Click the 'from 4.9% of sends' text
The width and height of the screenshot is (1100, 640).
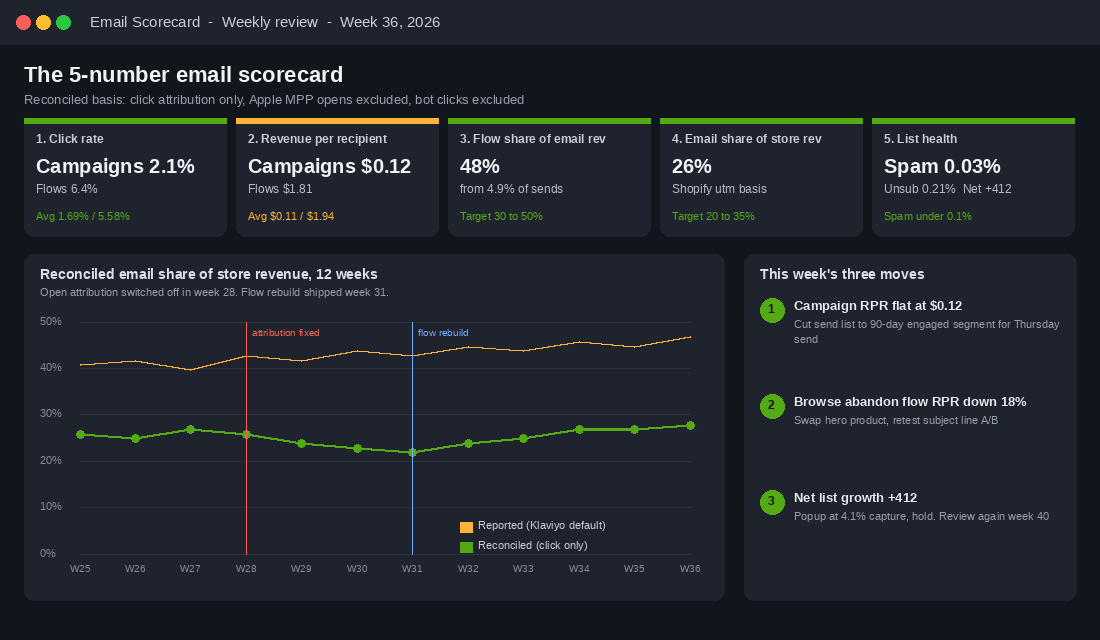511,189
